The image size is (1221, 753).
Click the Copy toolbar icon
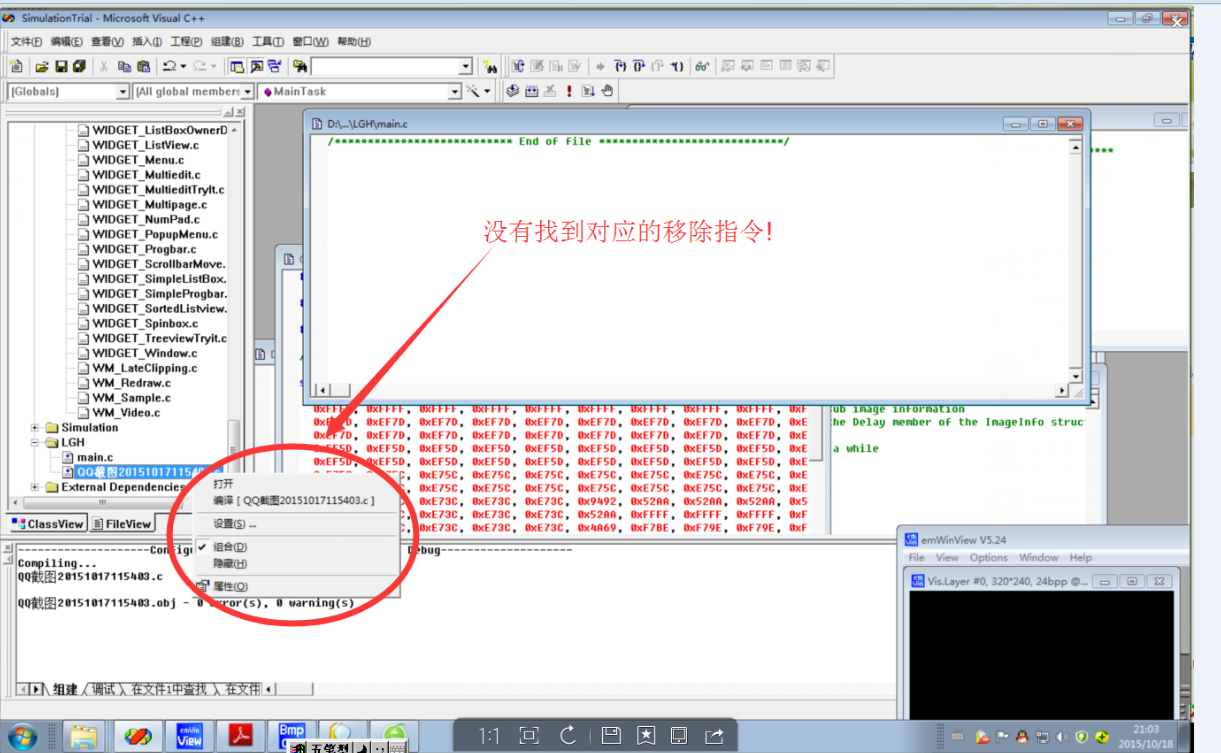click(124, 67)
